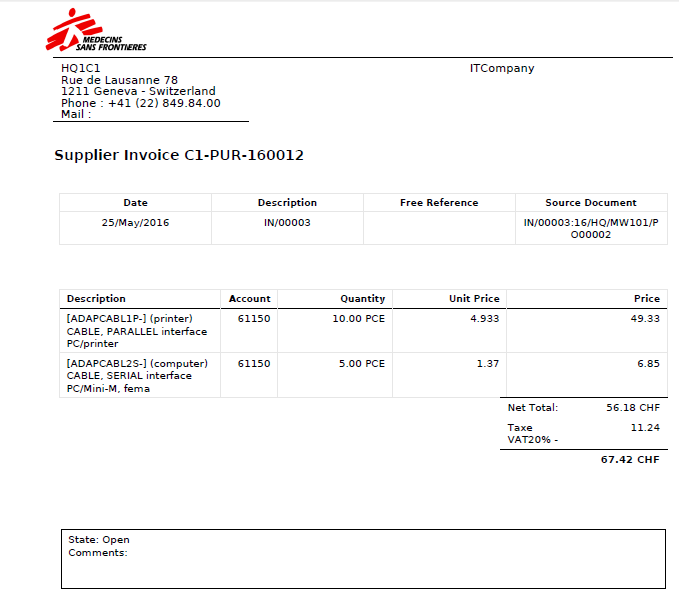Click the 'Taxe VAT20% -' label
The width and height of the screenshot is (679, 596).
point(533,434)
